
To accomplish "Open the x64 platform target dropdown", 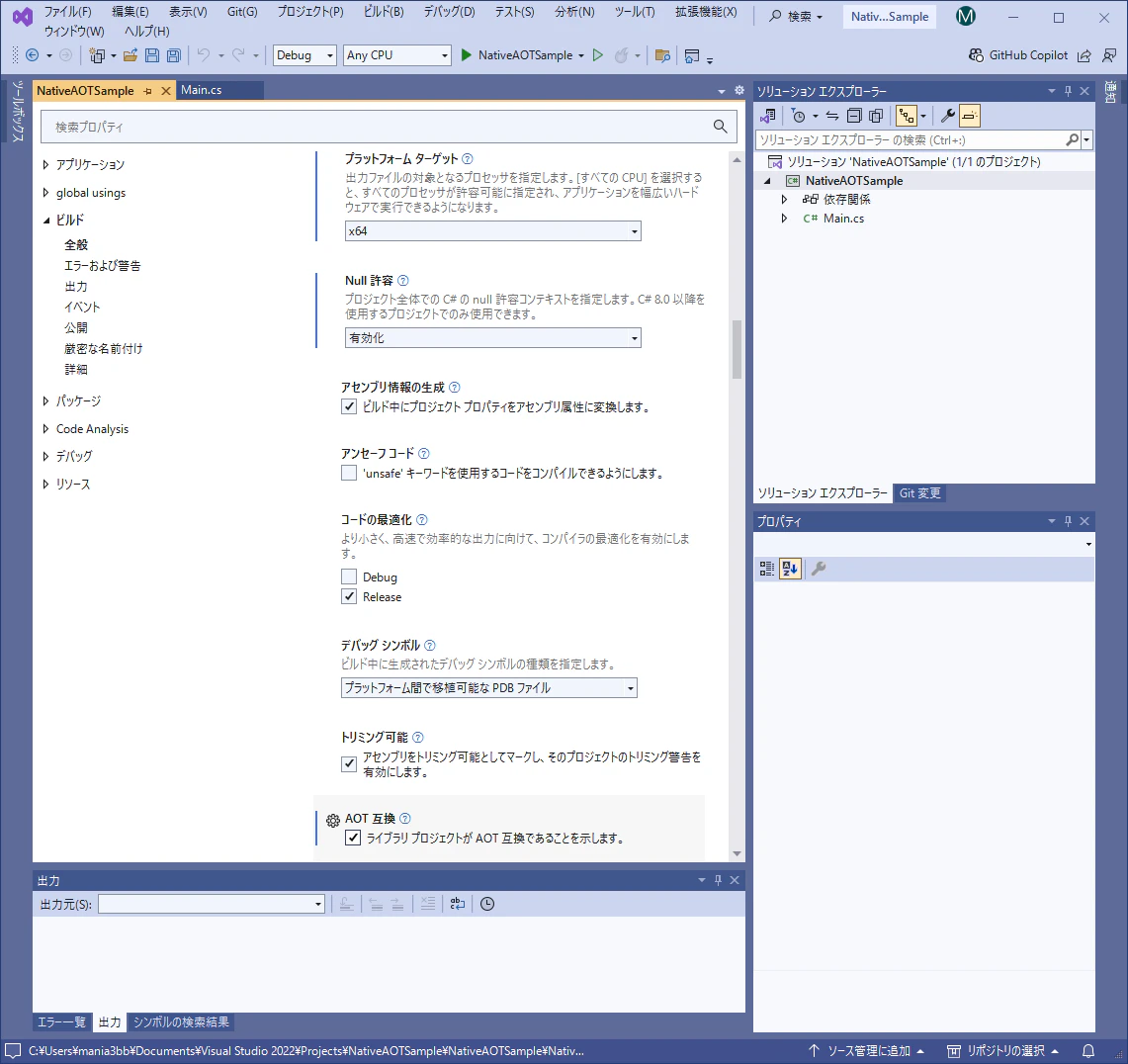I will (x=492, y=231).
